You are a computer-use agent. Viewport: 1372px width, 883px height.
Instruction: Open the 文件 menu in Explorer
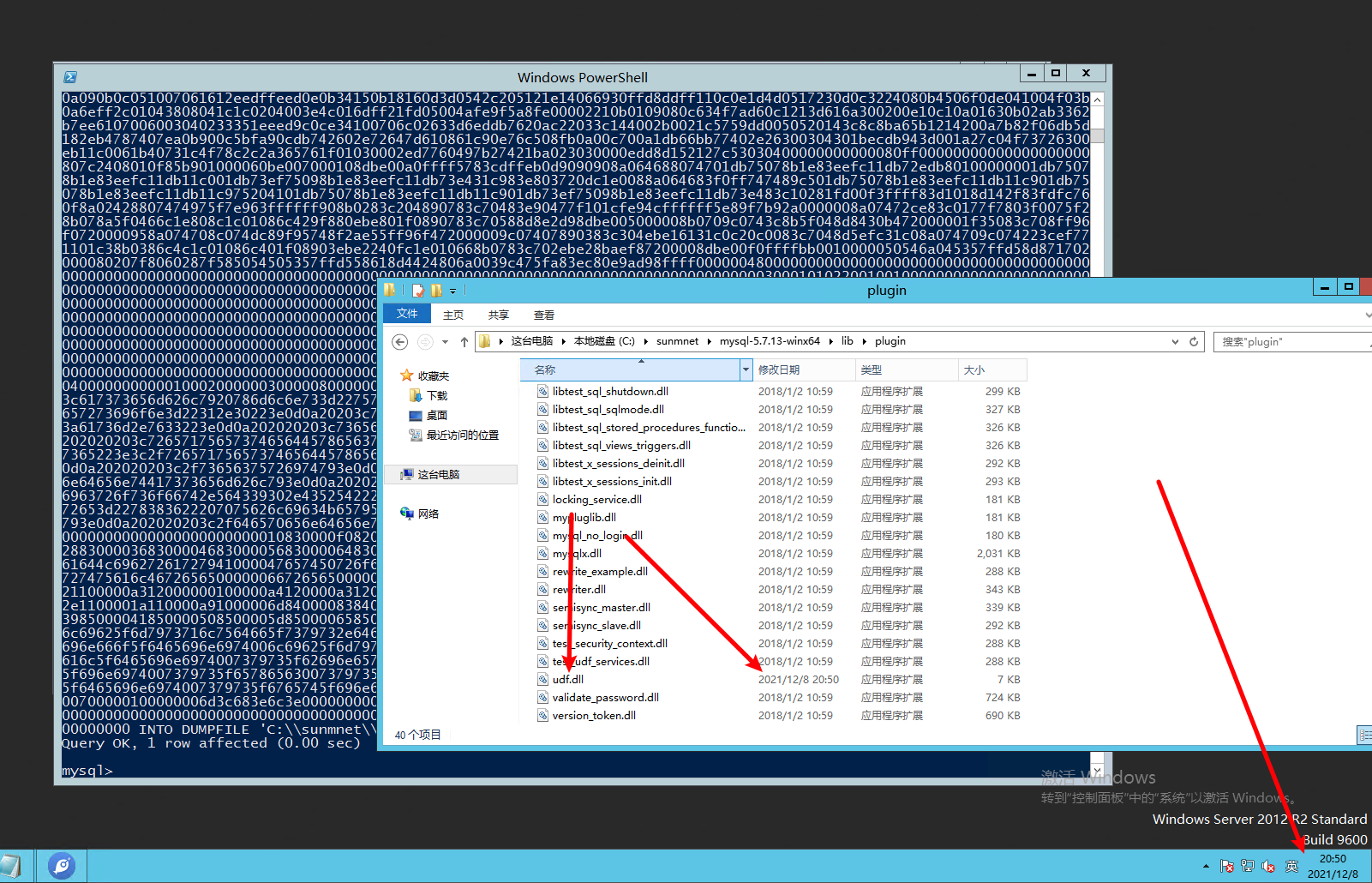click(407, 314)
